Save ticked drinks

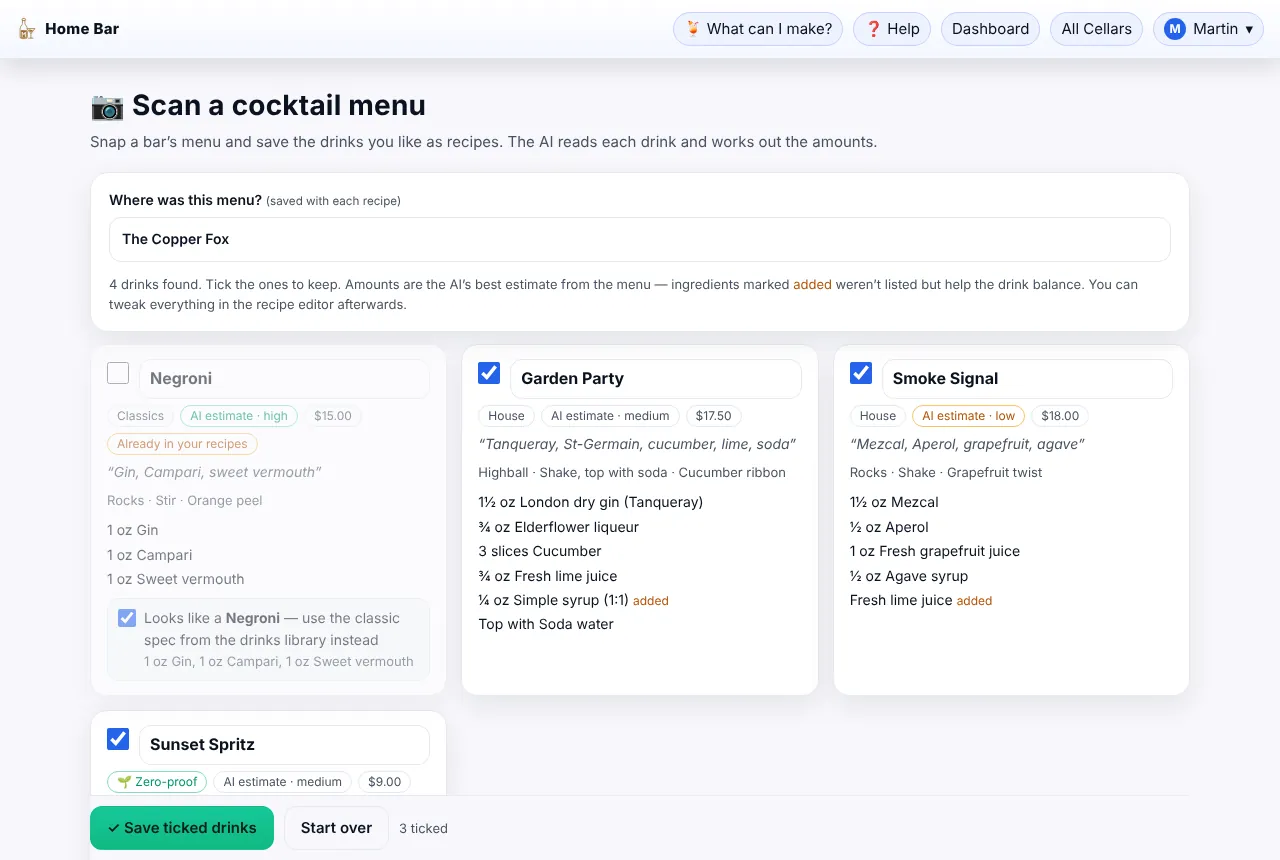[x=182, y=828]
